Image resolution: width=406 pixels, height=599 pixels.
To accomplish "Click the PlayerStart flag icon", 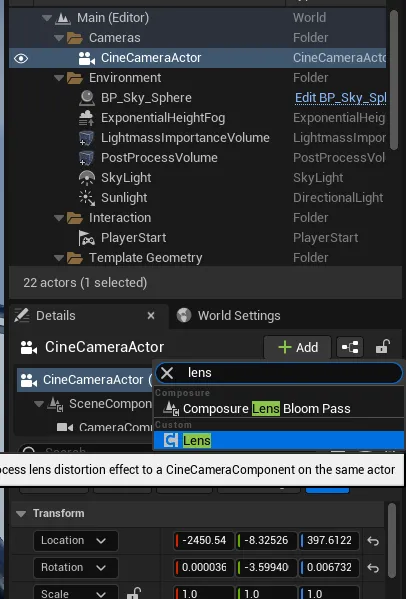I will [x=87, y=238].
